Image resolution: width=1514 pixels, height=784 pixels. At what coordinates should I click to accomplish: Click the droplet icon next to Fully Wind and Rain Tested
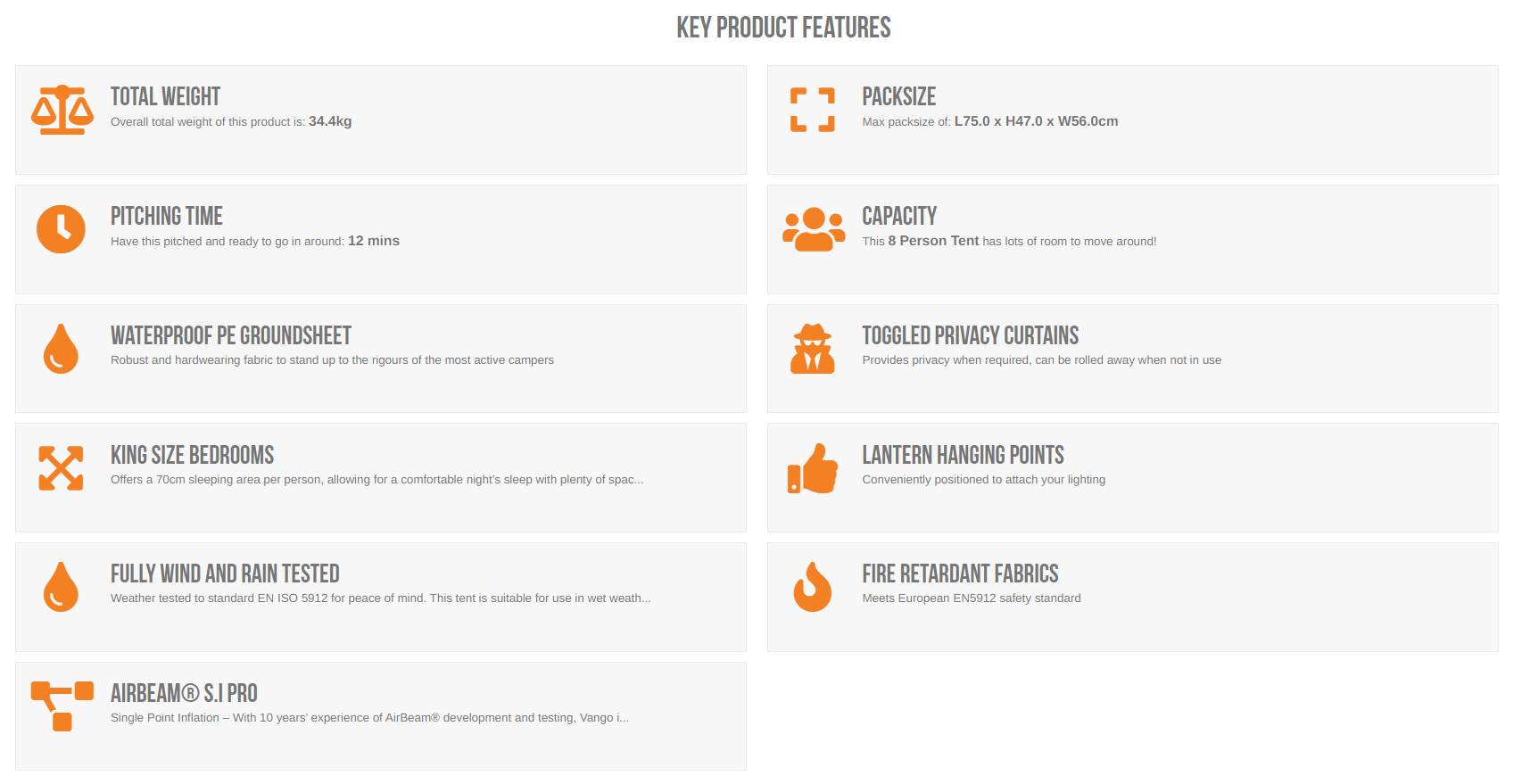tap(61, 587)
